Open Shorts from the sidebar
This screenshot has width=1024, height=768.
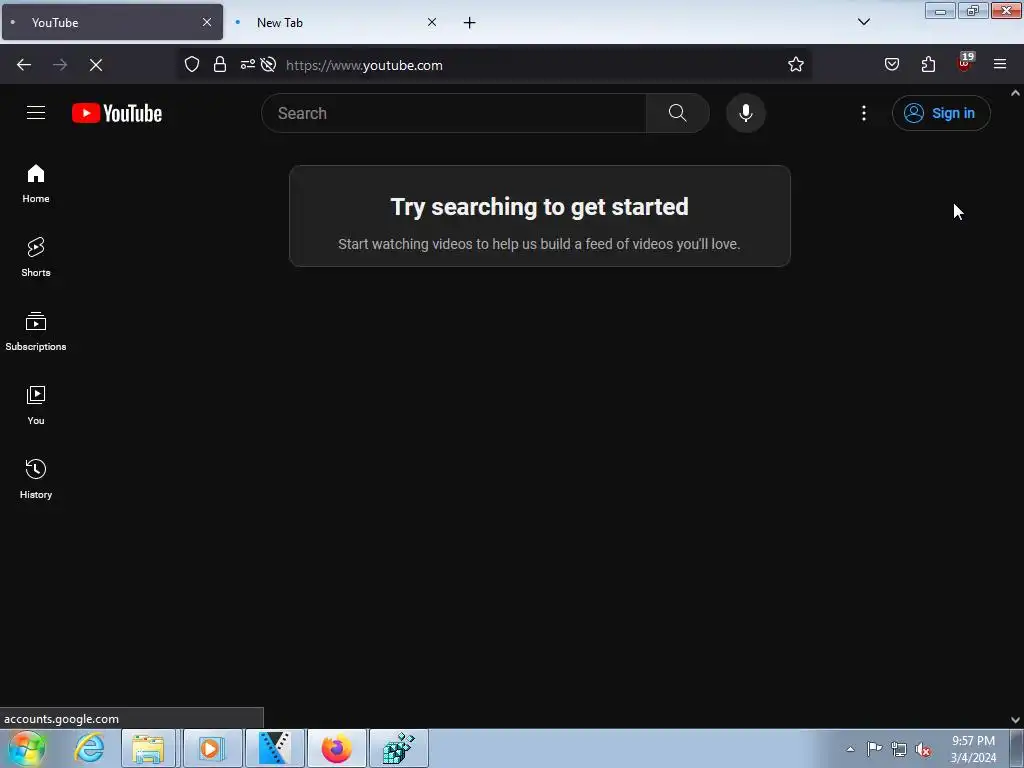36,257
